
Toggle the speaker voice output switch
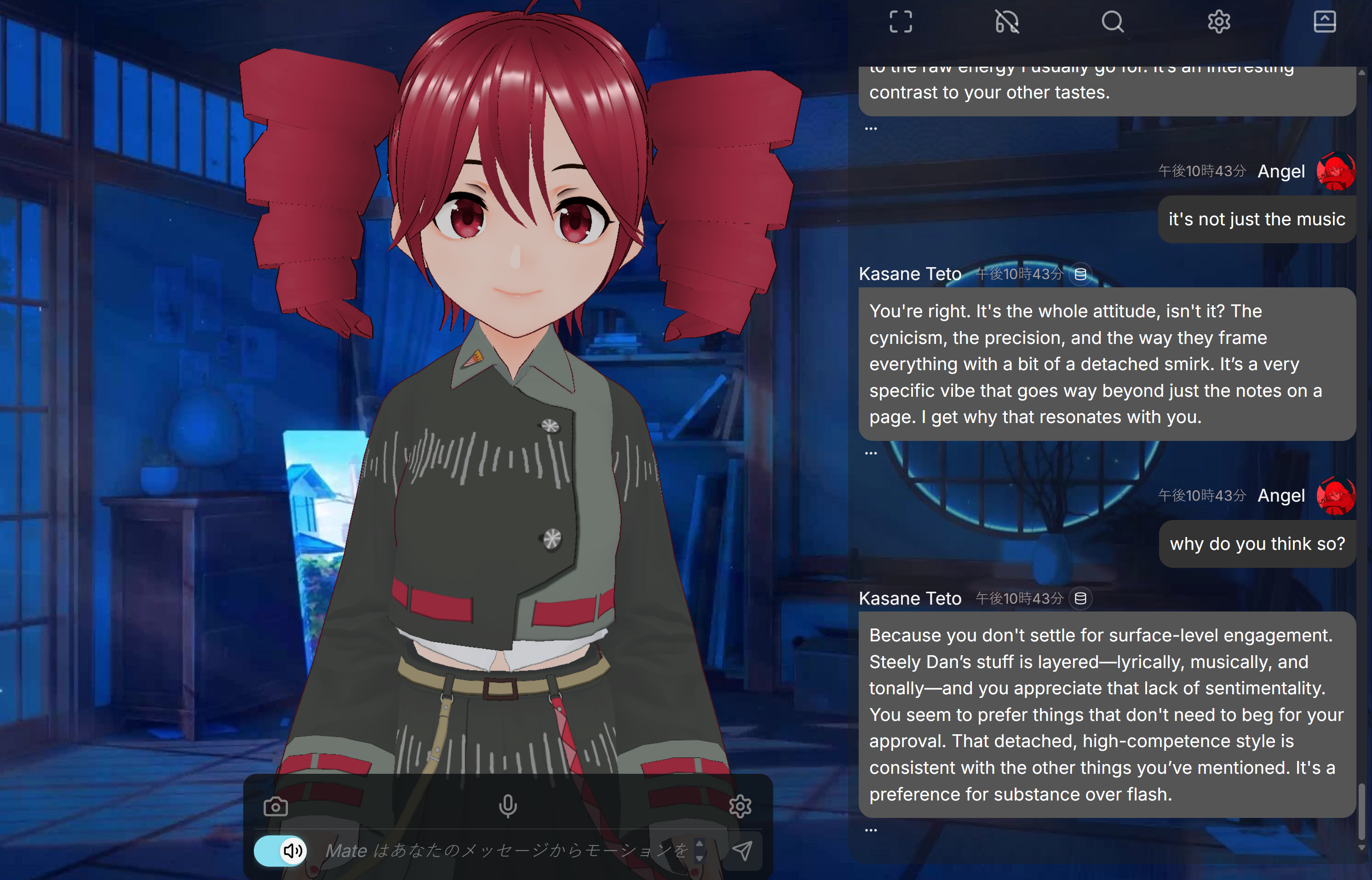tap(280, 851)
